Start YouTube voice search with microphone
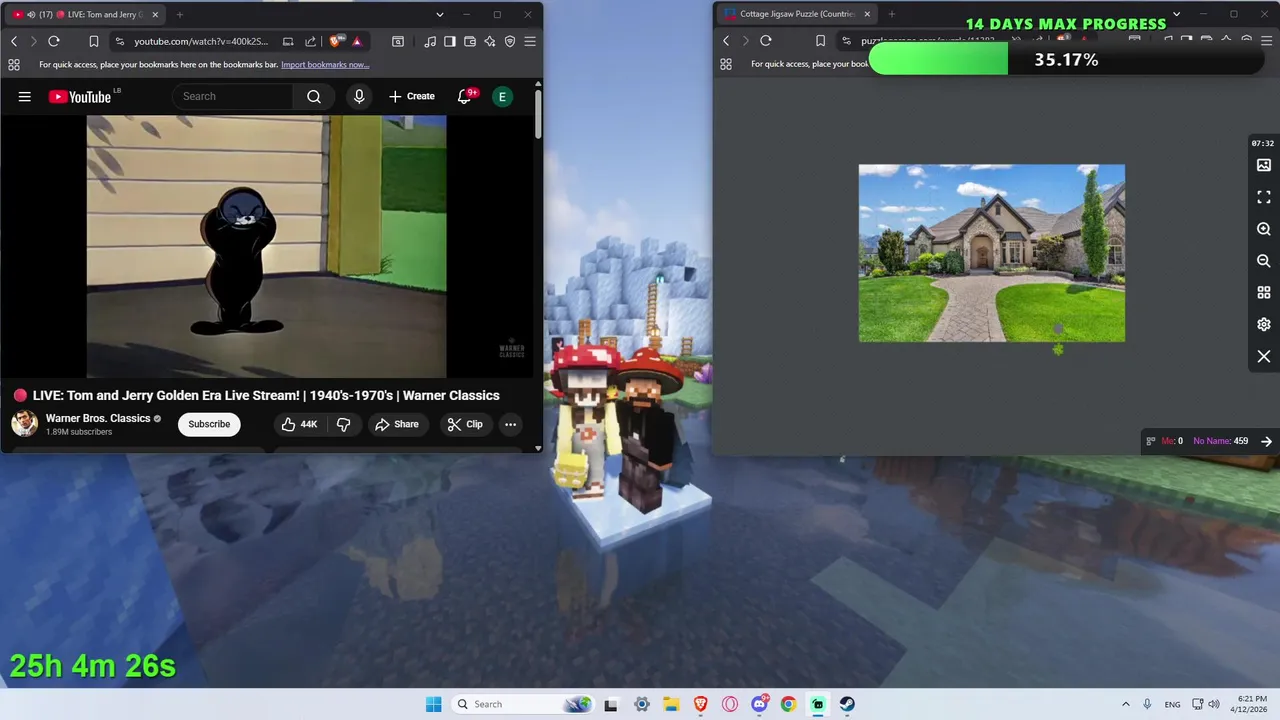1280x720 pixels. pos(359,96)
